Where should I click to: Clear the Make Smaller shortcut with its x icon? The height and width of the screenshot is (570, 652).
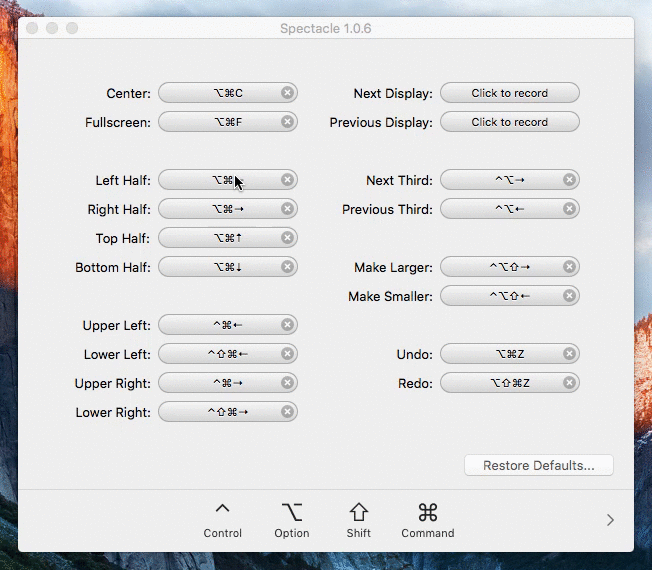click(x=569, y=296)
